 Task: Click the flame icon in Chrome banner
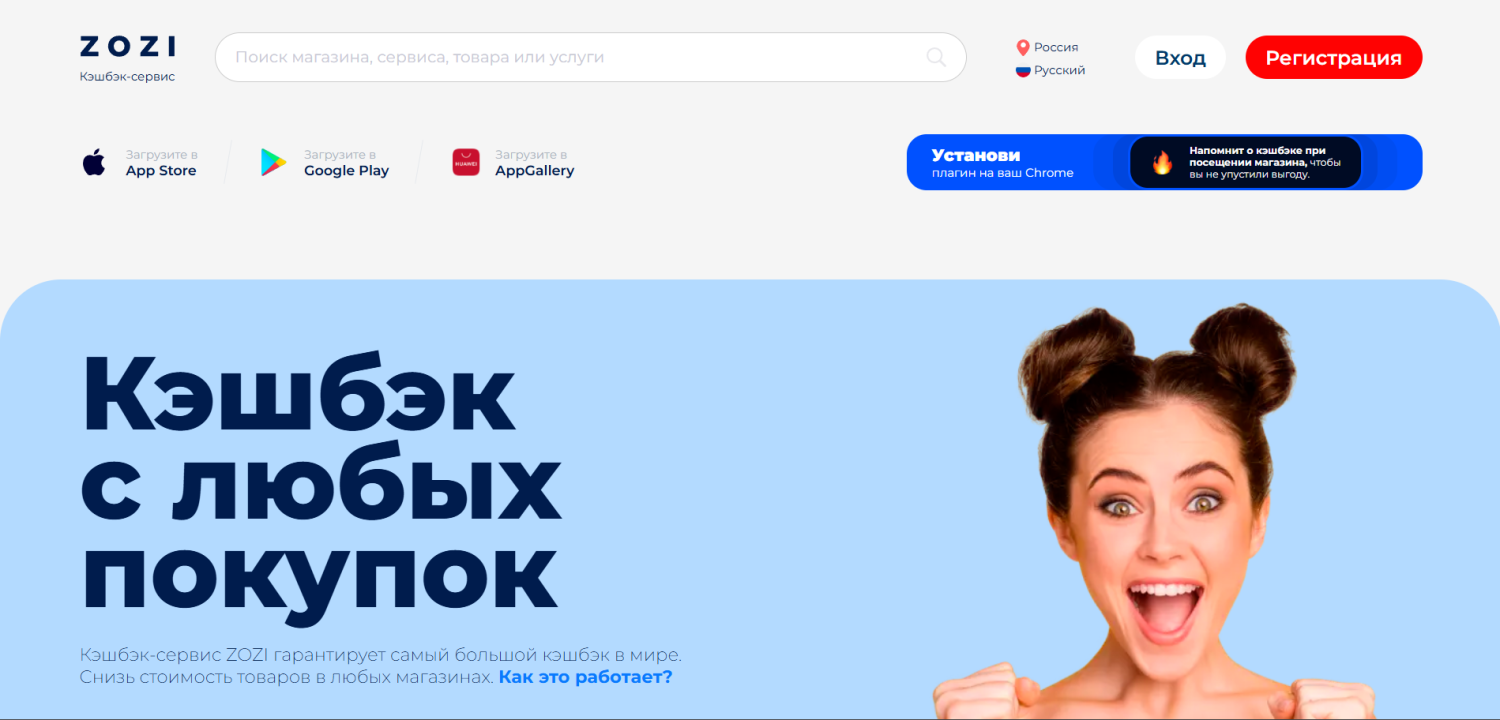click(x=1162, y=163)
